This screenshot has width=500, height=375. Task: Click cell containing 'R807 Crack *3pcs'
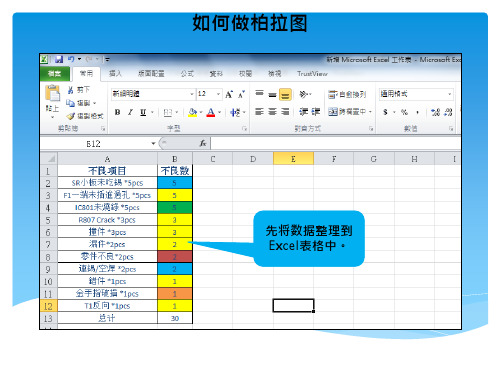[x=107, y=220]
